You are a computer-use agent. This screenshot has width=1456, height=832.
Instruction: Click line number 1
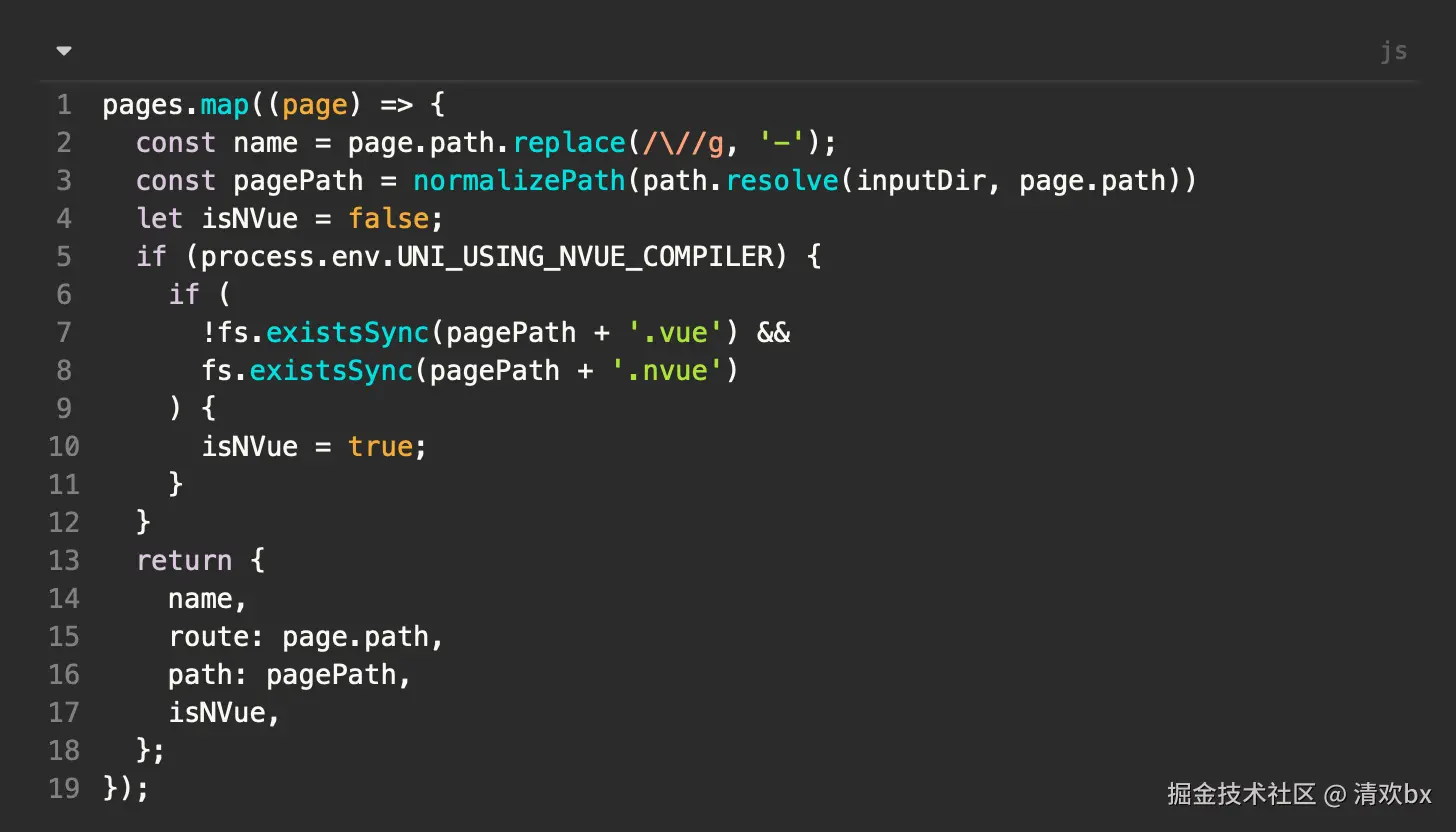click(64, 105)
